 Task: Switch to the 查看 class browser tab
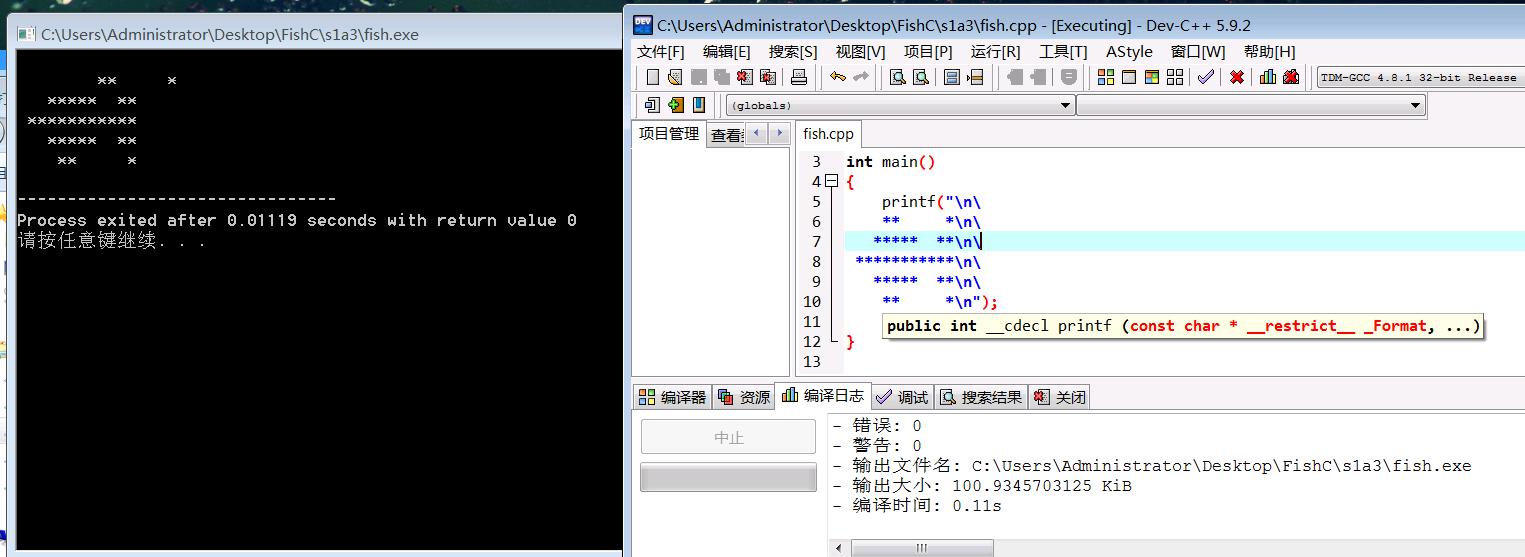tap(726, 135)
